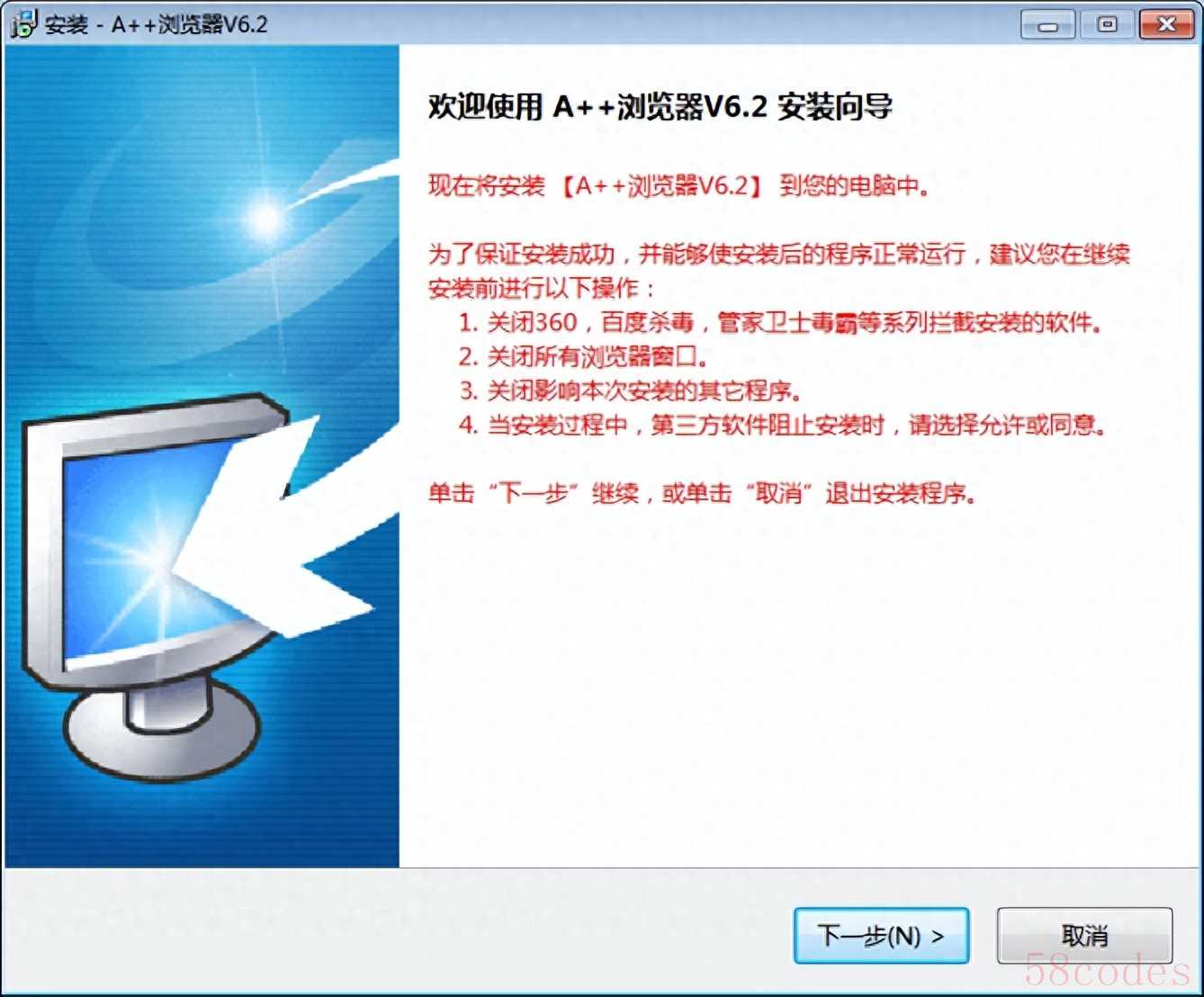The width and height of the screenshot is (1204, 997).
Task: Select instruction 1 about closing 360
Action: point(780,322)
